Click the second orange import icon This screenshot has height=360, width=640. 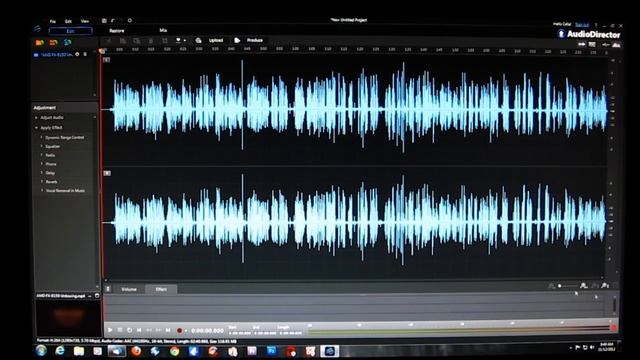tap(53, 42)
